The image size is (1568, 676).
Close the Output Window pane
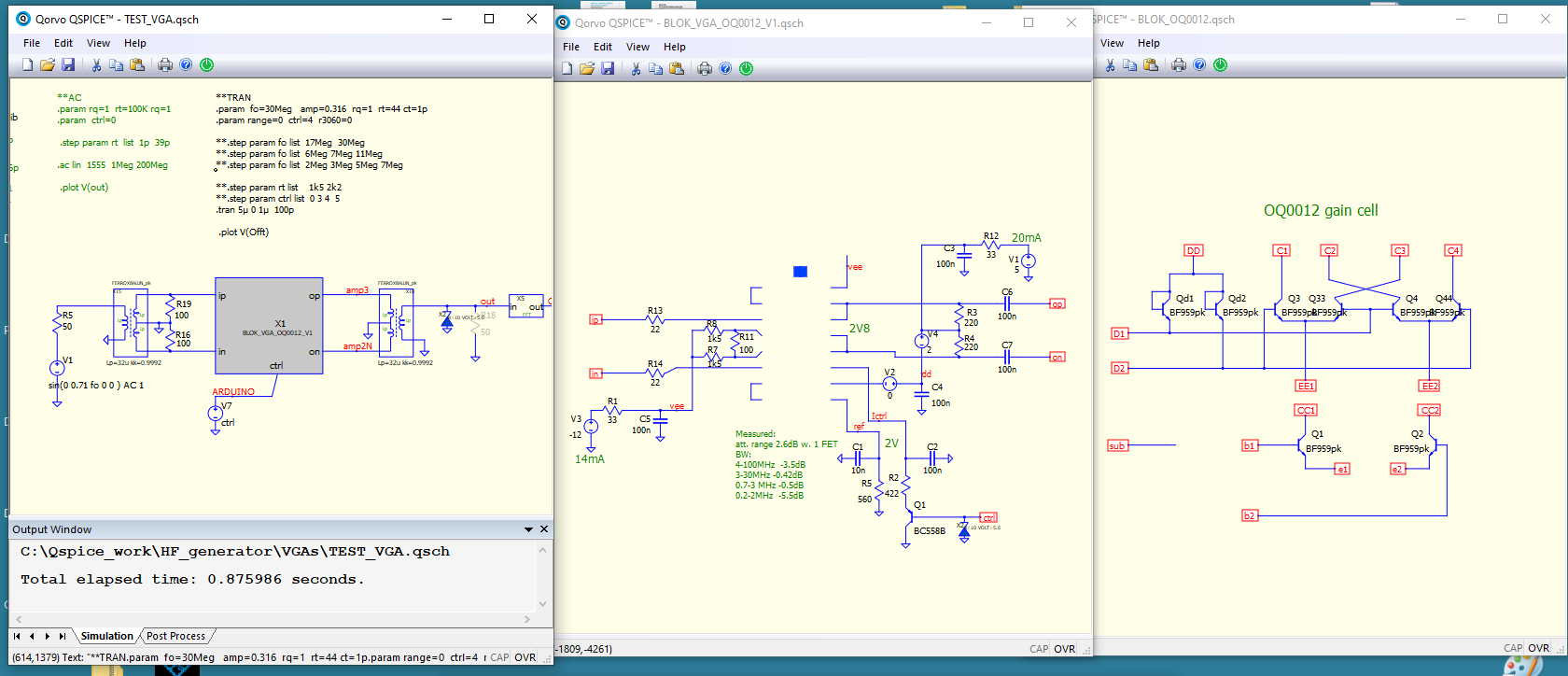tap(544, 529)
